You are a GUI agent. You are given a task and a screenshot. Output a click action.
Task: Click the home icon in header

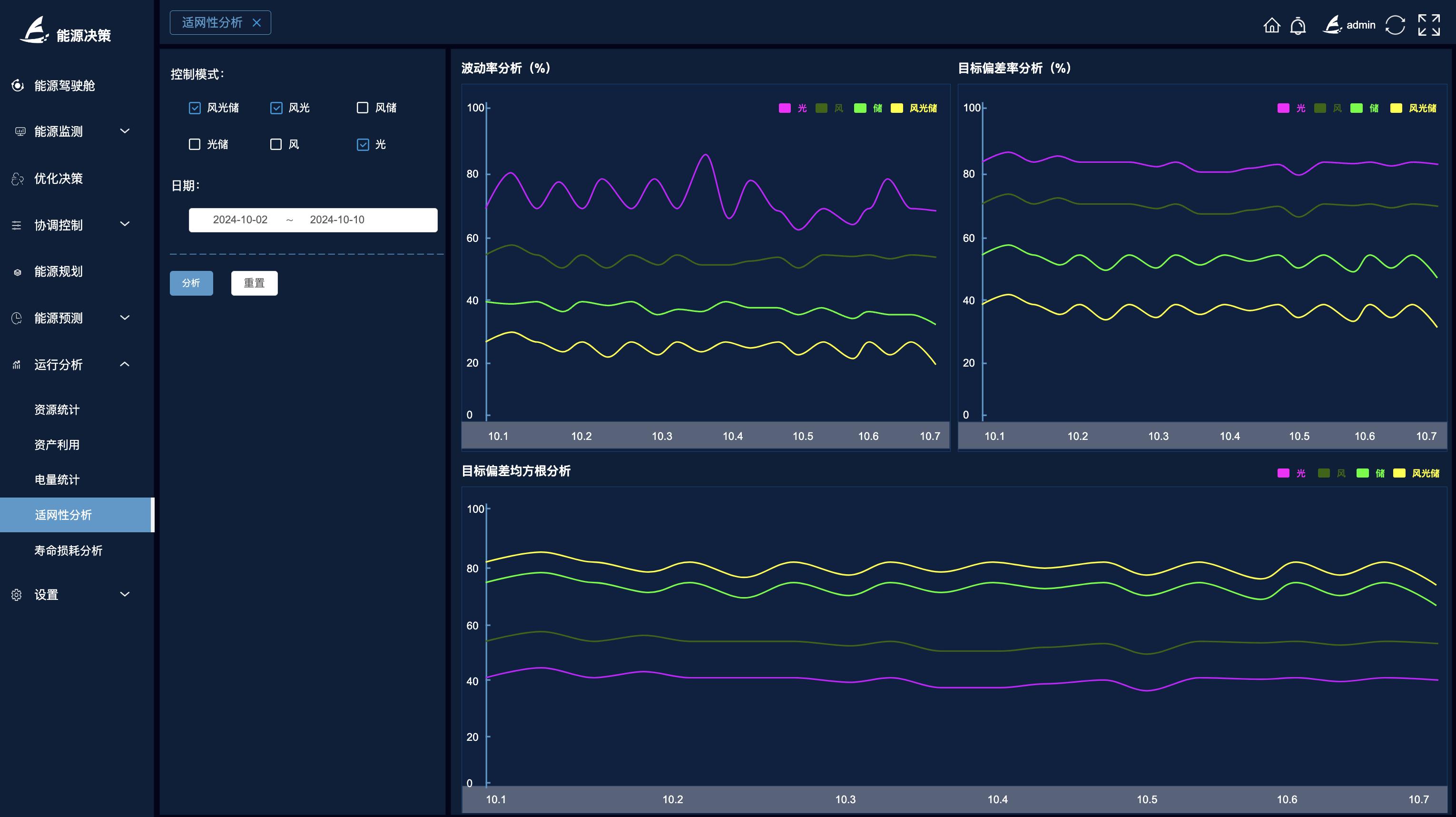(x=1271, y=25)
